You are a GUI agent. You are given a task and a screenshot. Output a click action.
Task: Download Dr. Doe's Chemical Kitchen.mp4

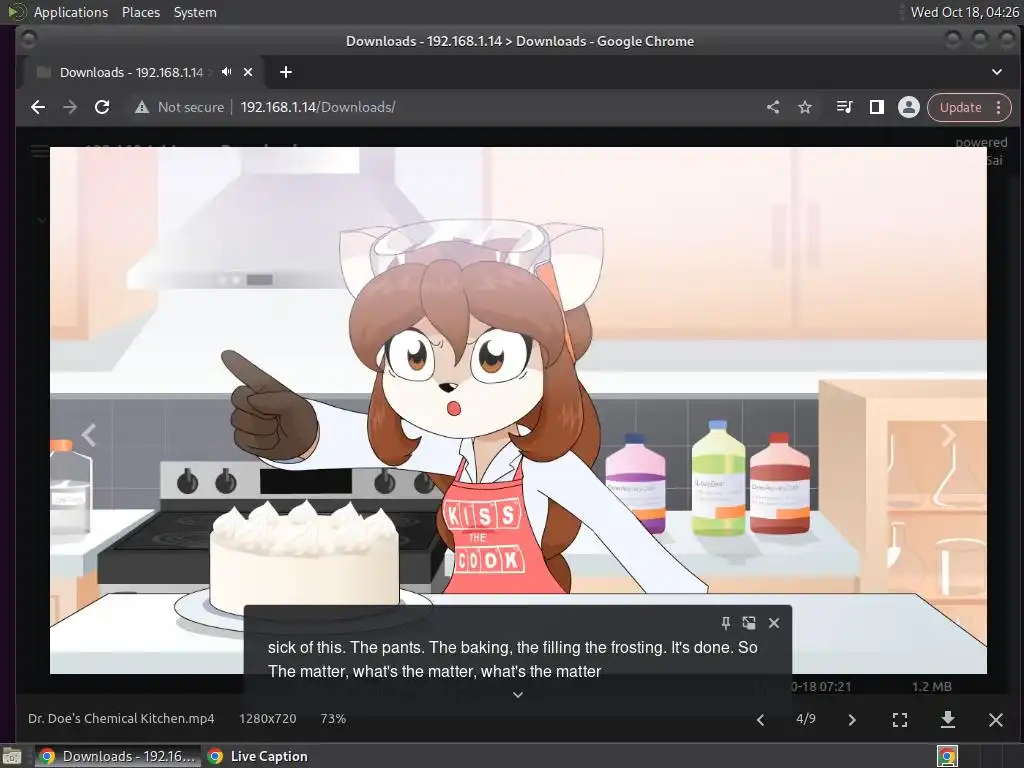click(x=948, y=720)
